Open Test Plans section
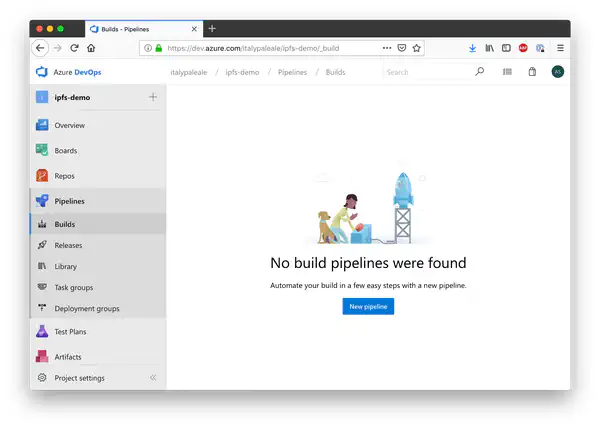Screen dimensions: 600x429 (69, 331)
